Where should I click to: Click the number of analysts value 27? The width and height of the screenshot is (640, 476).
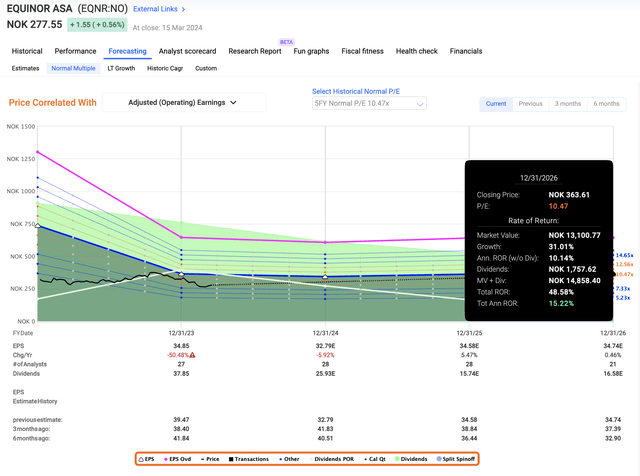coord(181,364)
